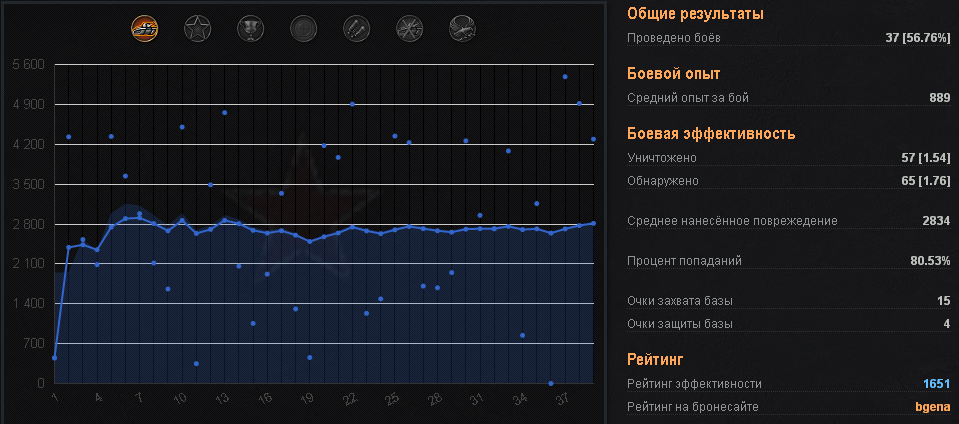Click the crossed guns icon
959x424 pixels.
409,28
